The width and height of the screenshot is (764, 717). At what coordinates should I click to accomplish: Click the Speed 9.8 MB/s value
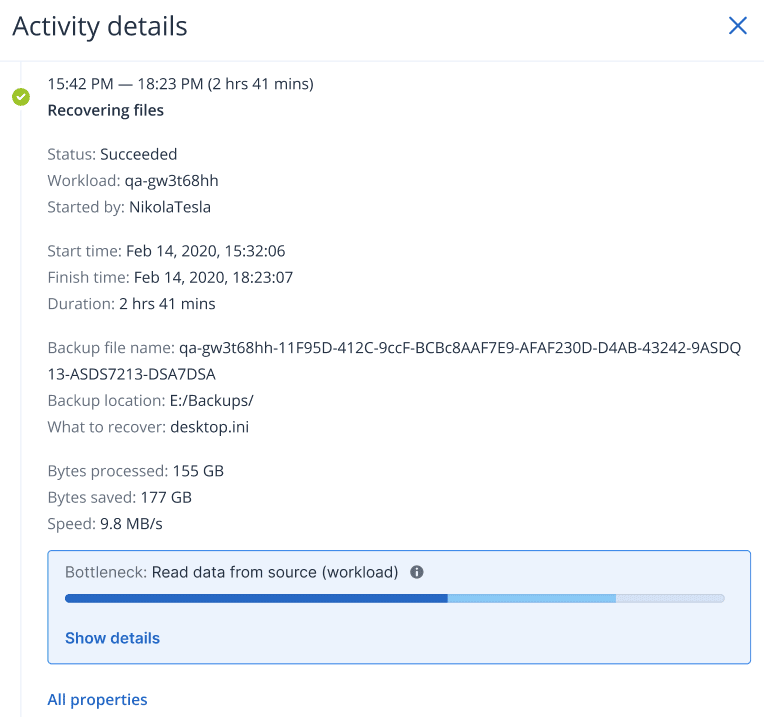click(131, 524)
